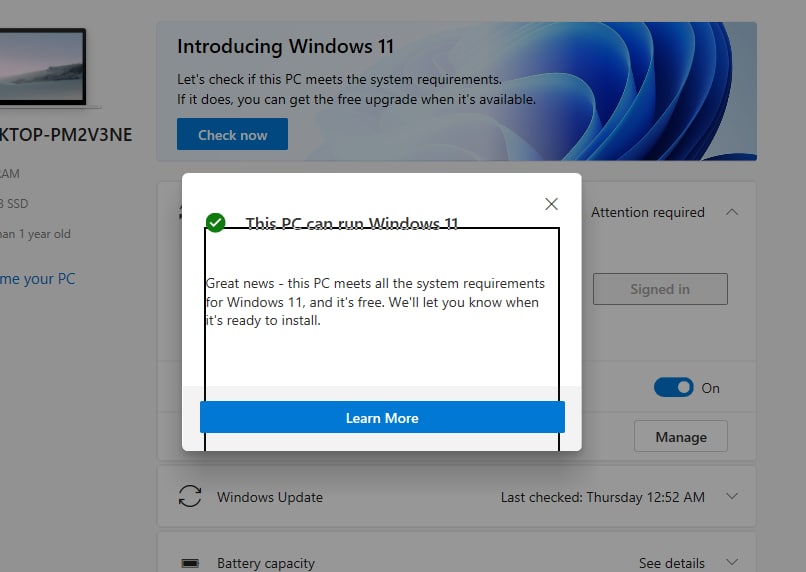Click the SSD specification text

point(14,204)
